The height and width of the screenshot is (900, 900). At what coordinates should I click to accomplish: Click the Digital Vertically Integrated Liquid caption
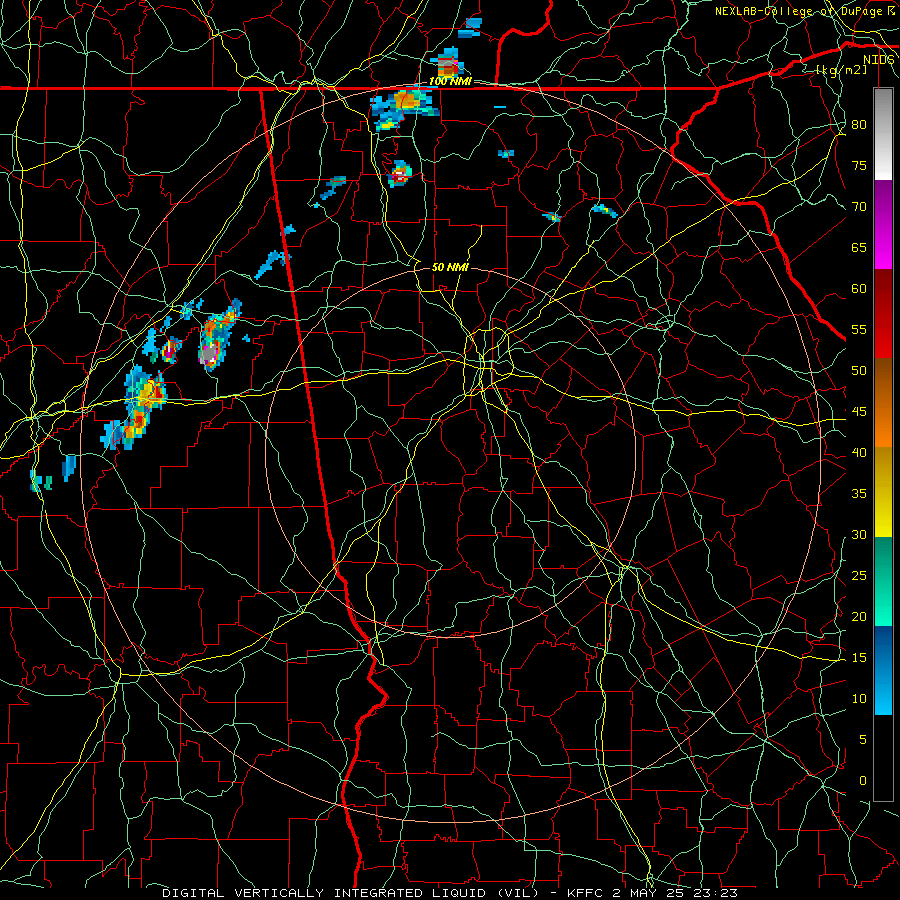pos(449,893)
